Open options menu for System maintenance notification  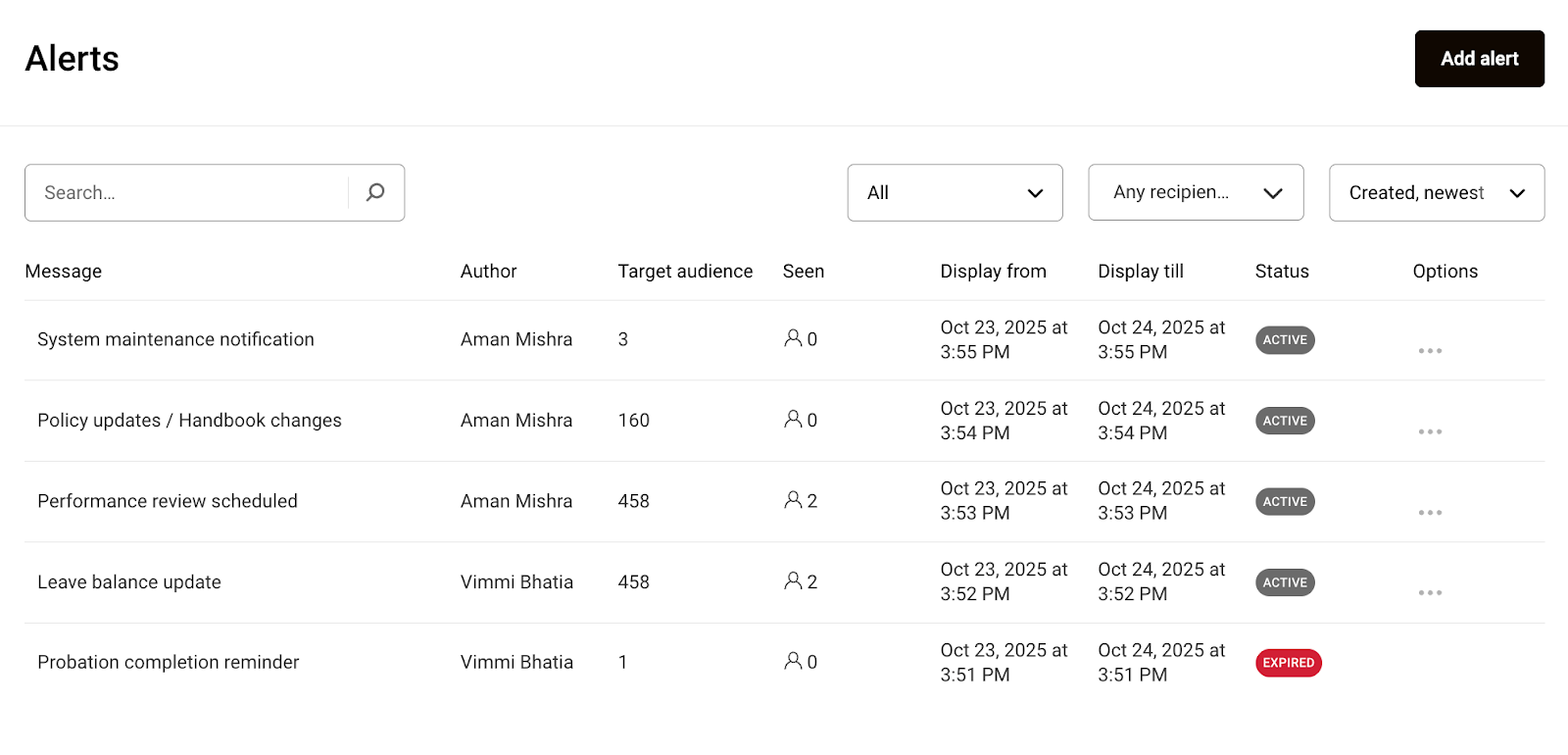point(1430,350)
